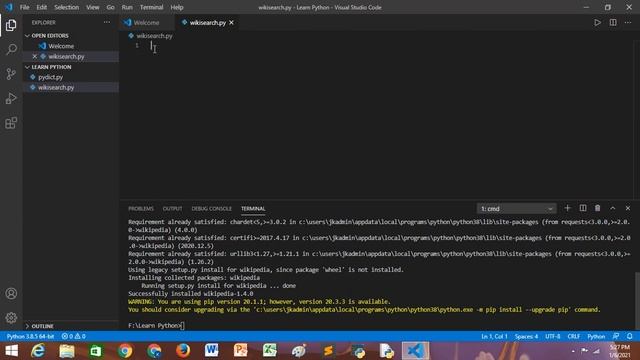Click the feedback icon in status bar

click(616, 336)
